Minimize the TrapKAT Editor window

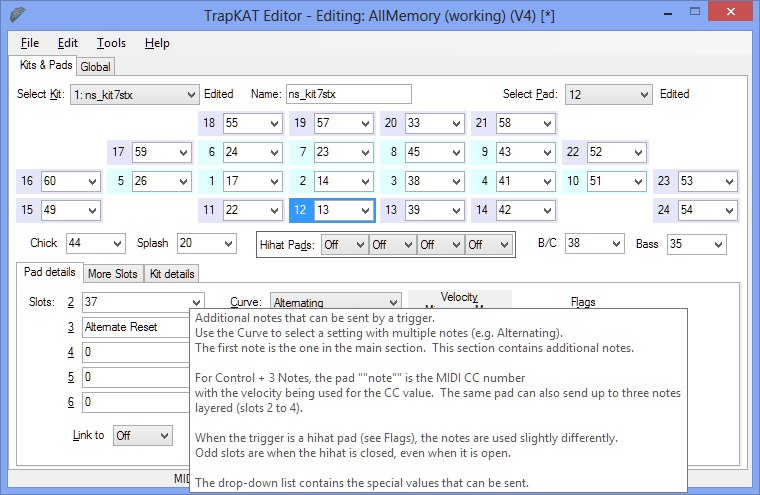point(668,12)
